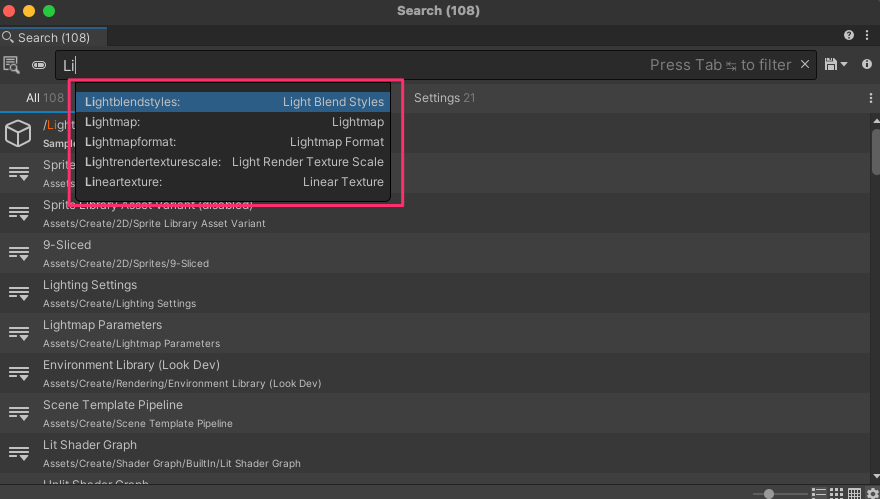This screenshot has width=880, height=499.
Task: Open the saved searches panel icon
Action: coord(12,65)
